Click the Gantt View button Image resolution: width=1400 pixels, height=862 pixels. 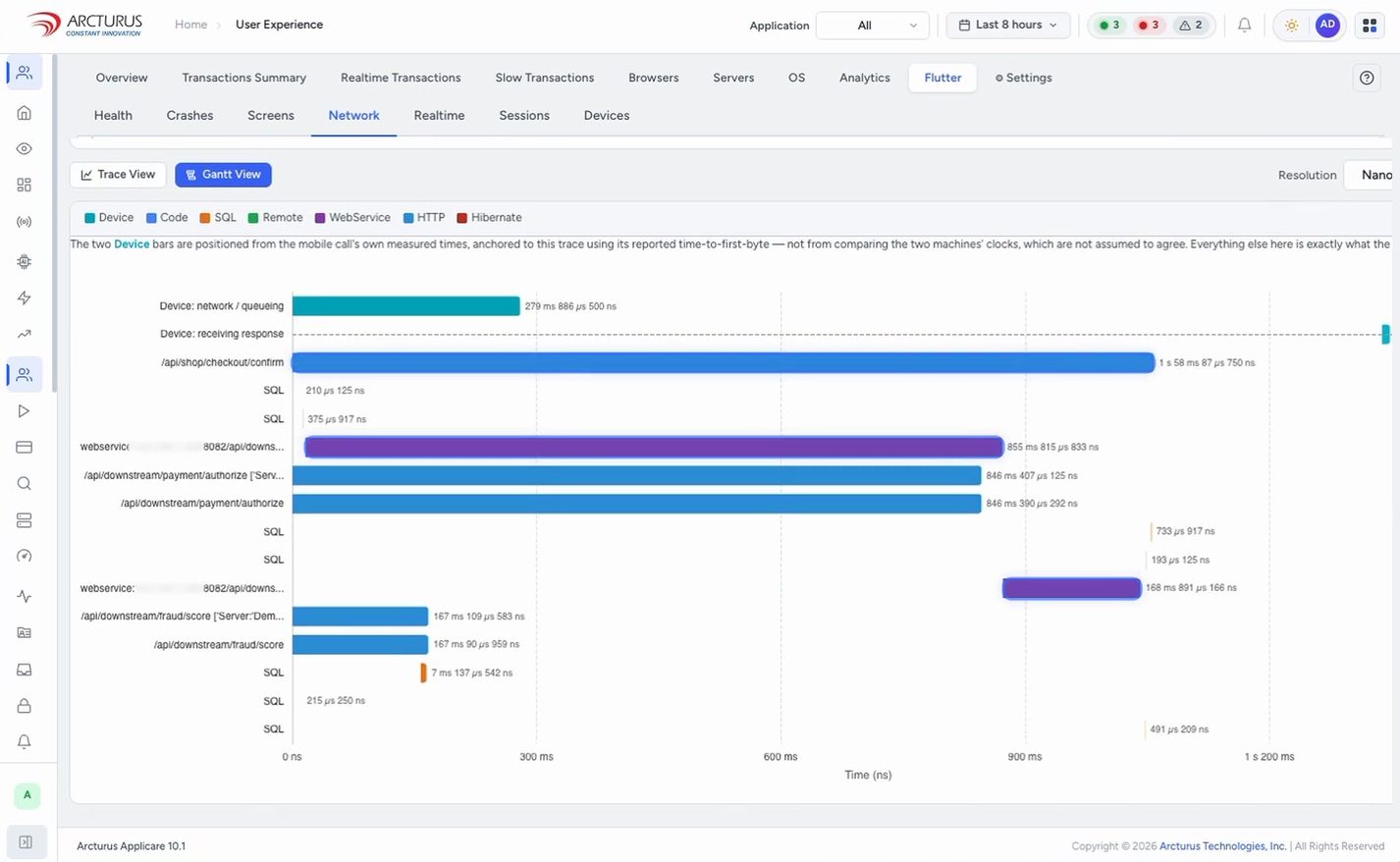click(223, 175)
